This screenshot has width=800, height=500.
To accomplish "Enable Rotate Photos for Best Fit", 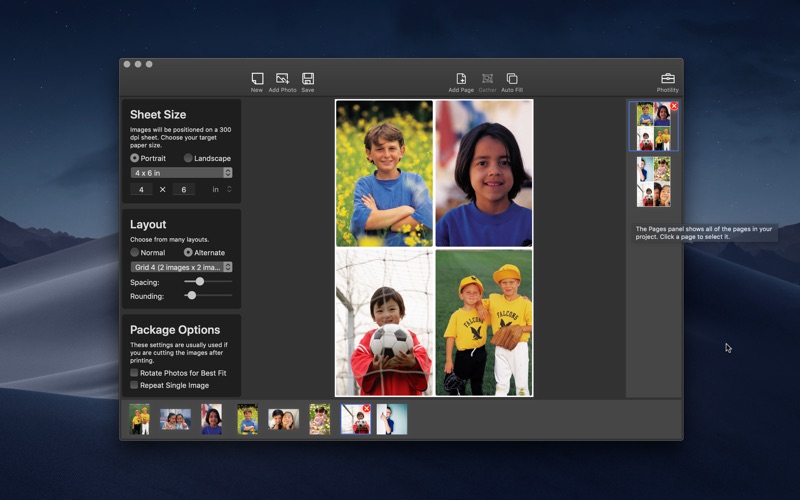I will 134,372.
